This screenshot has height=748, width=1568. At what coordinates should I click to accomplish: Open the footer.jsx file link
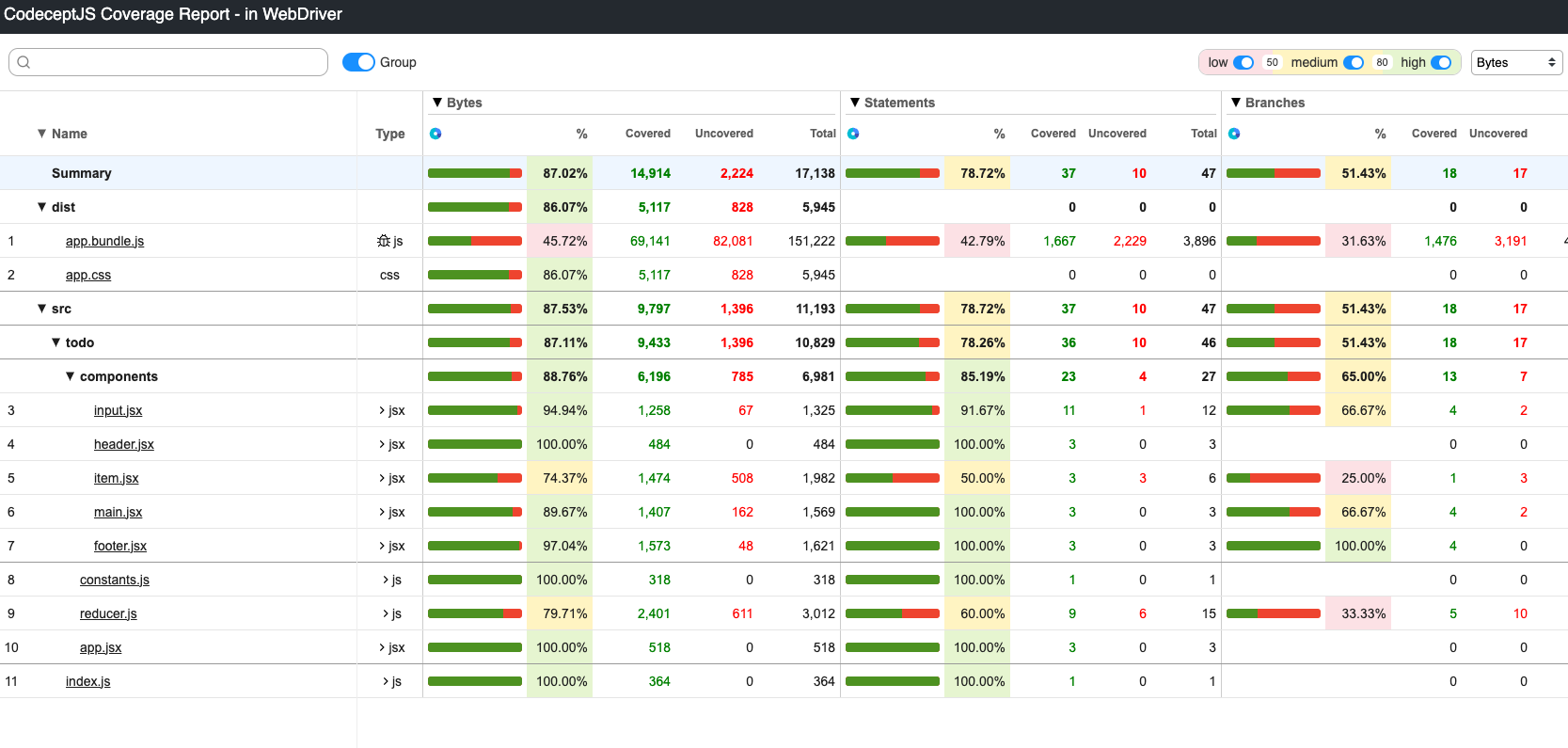(120, 546)
